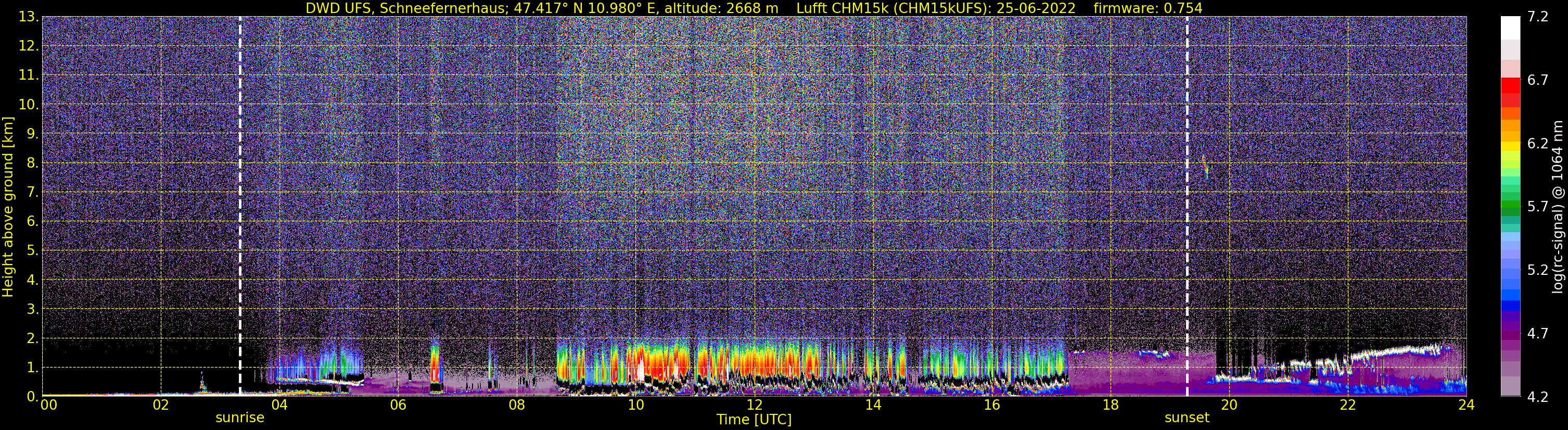Click the x-axis tick label '08'

click(x=516, y=405)
